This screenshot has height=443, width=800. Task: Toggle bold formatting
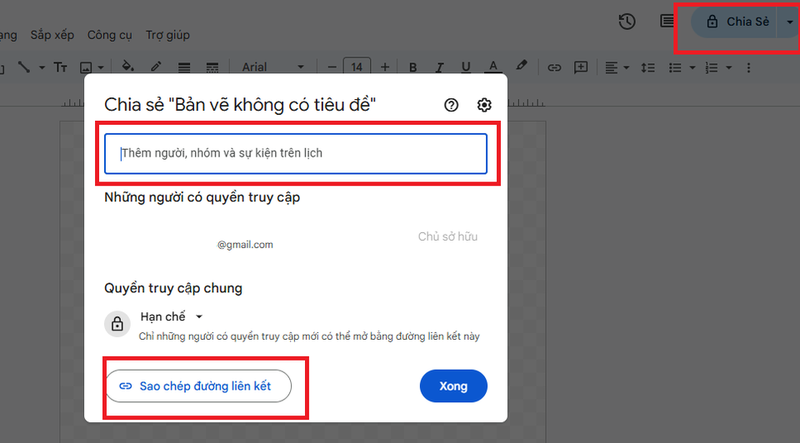pos(413,67)
